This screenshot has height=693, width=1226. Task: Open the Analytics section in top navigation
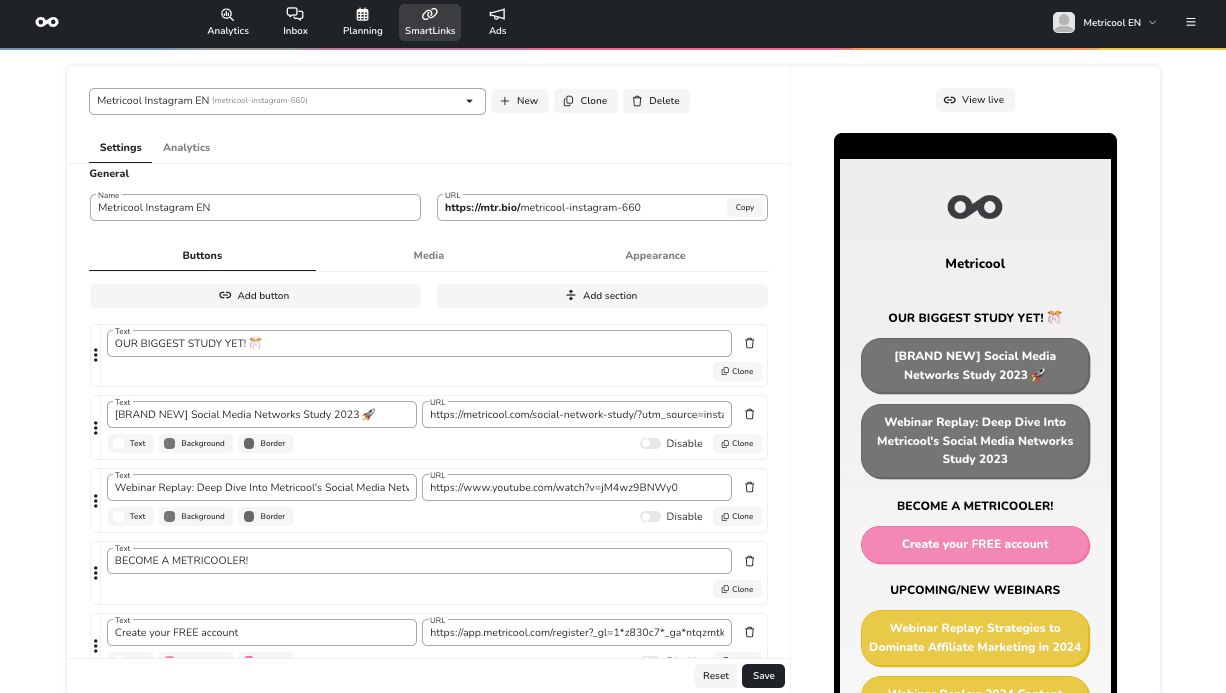(x=227, y=21)
